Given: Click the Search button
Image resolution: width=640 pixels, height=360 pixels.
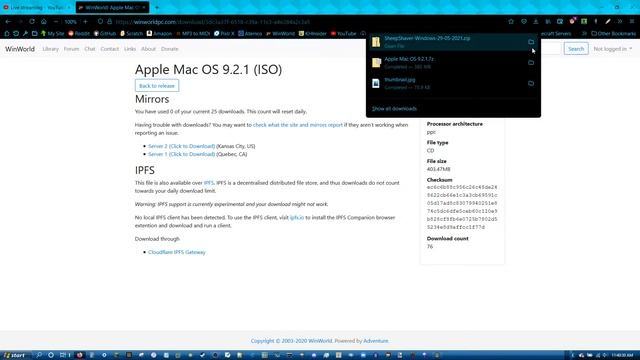Looking at the screenshot, I should click(576, 49).
